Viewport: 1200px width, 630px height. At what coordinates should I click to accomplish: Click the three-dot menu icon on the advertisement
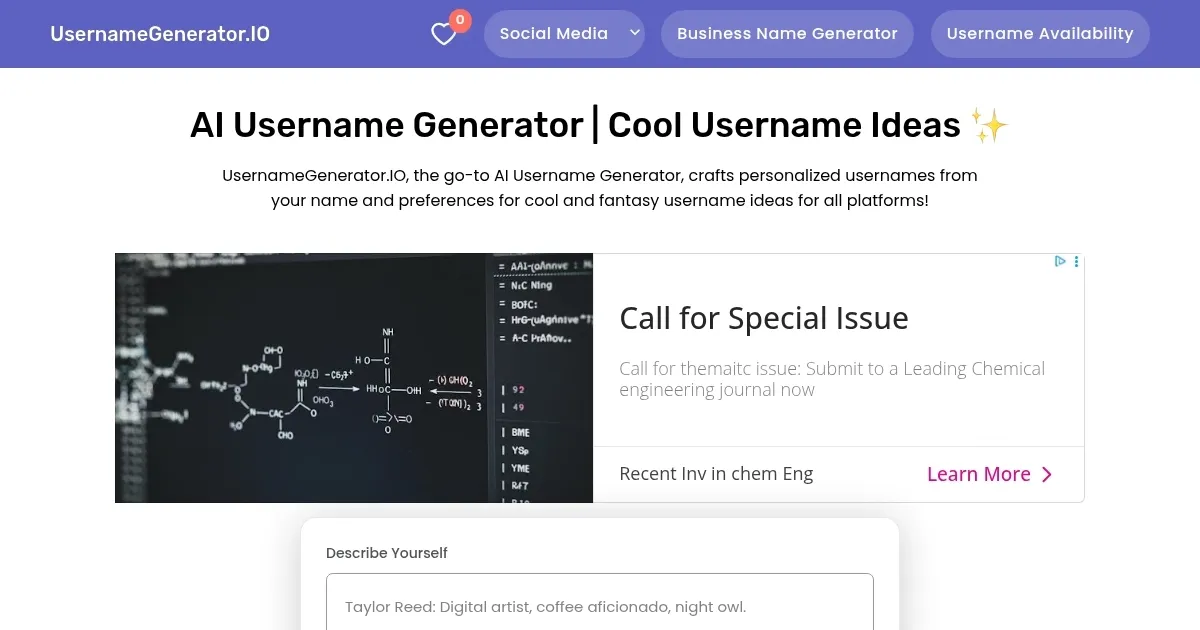pos(1076,261)
